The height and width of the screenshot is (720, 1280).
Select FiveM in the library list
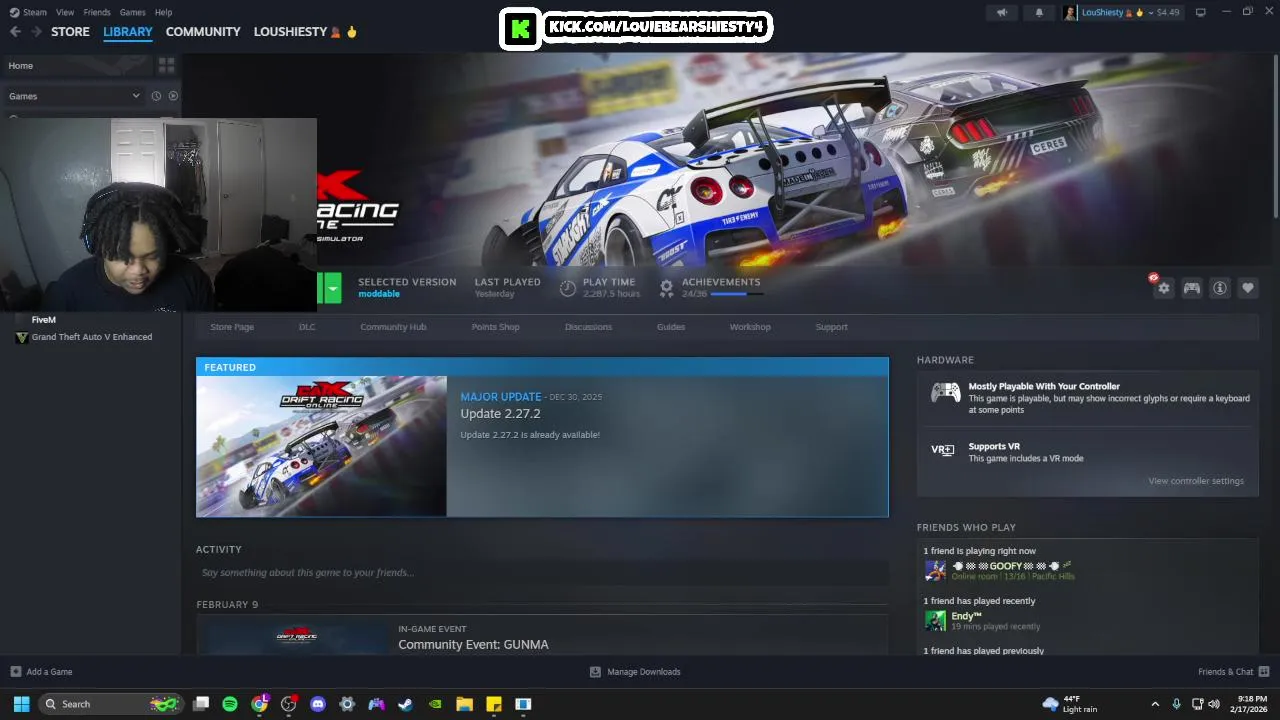point(44,320)
